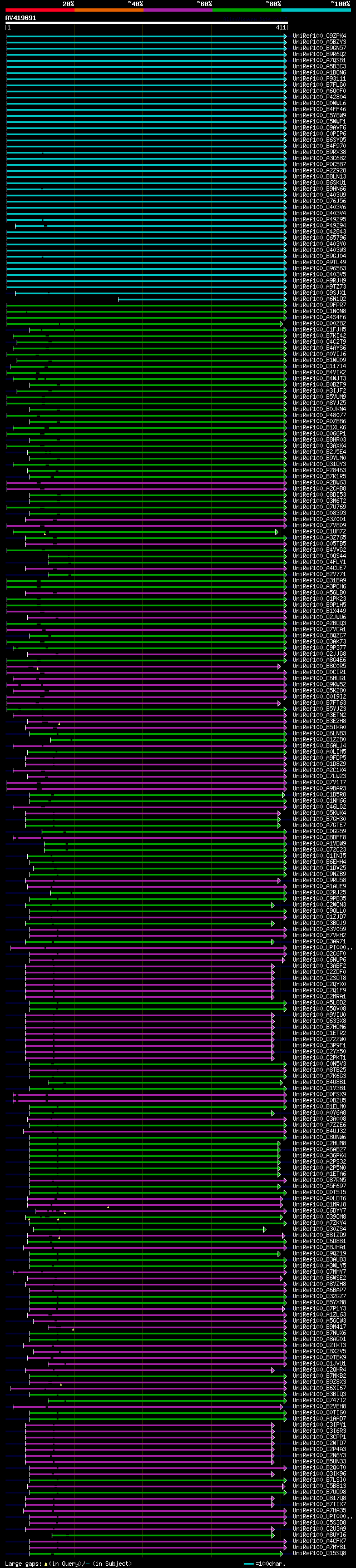Screen dimensions: 356x1568
Task: Click the UniRef100_P49294 label
Action: (x=319, y=226)
